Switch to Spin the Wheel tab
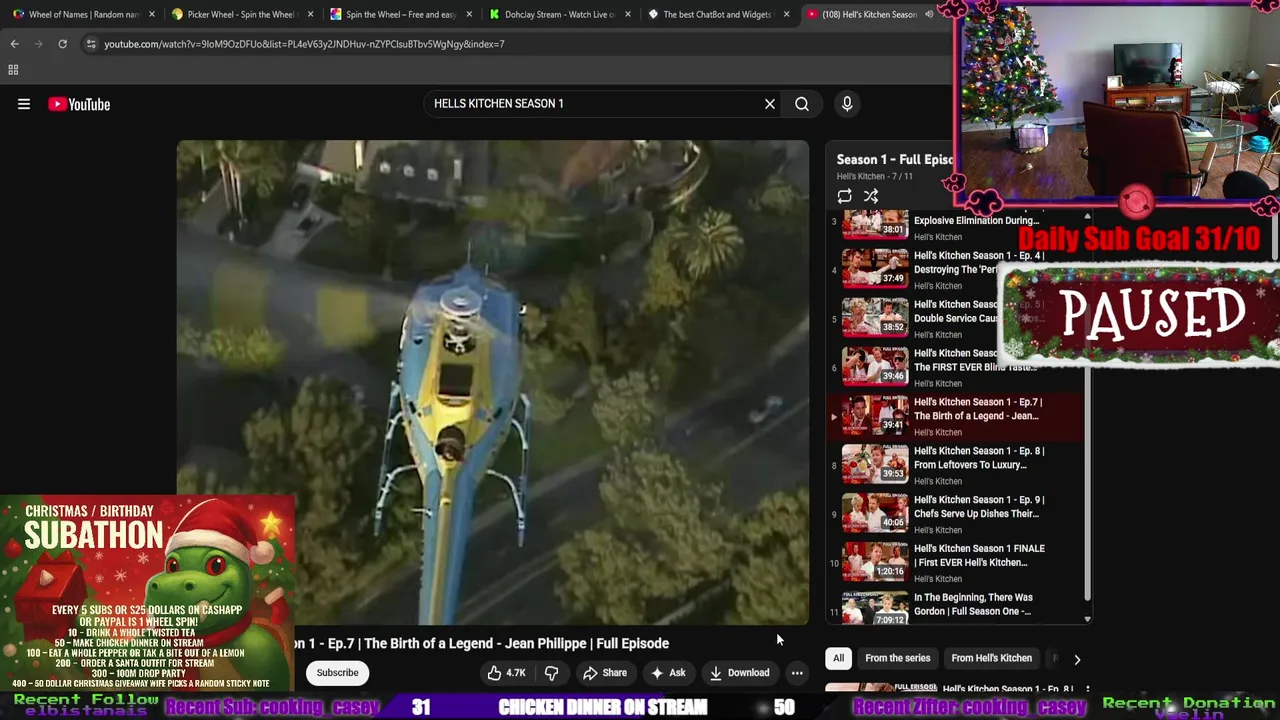The width and height of the screenshot is (1280, 720). (x=400, y=14)
